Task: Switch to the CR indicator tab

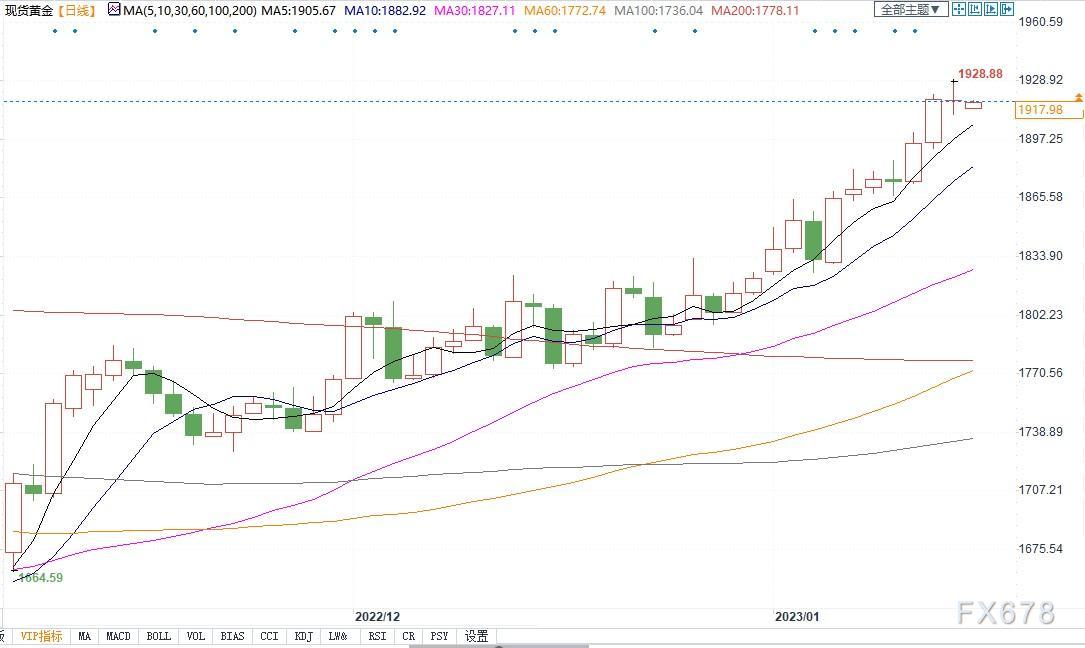Action: click(x=408, y=636)
